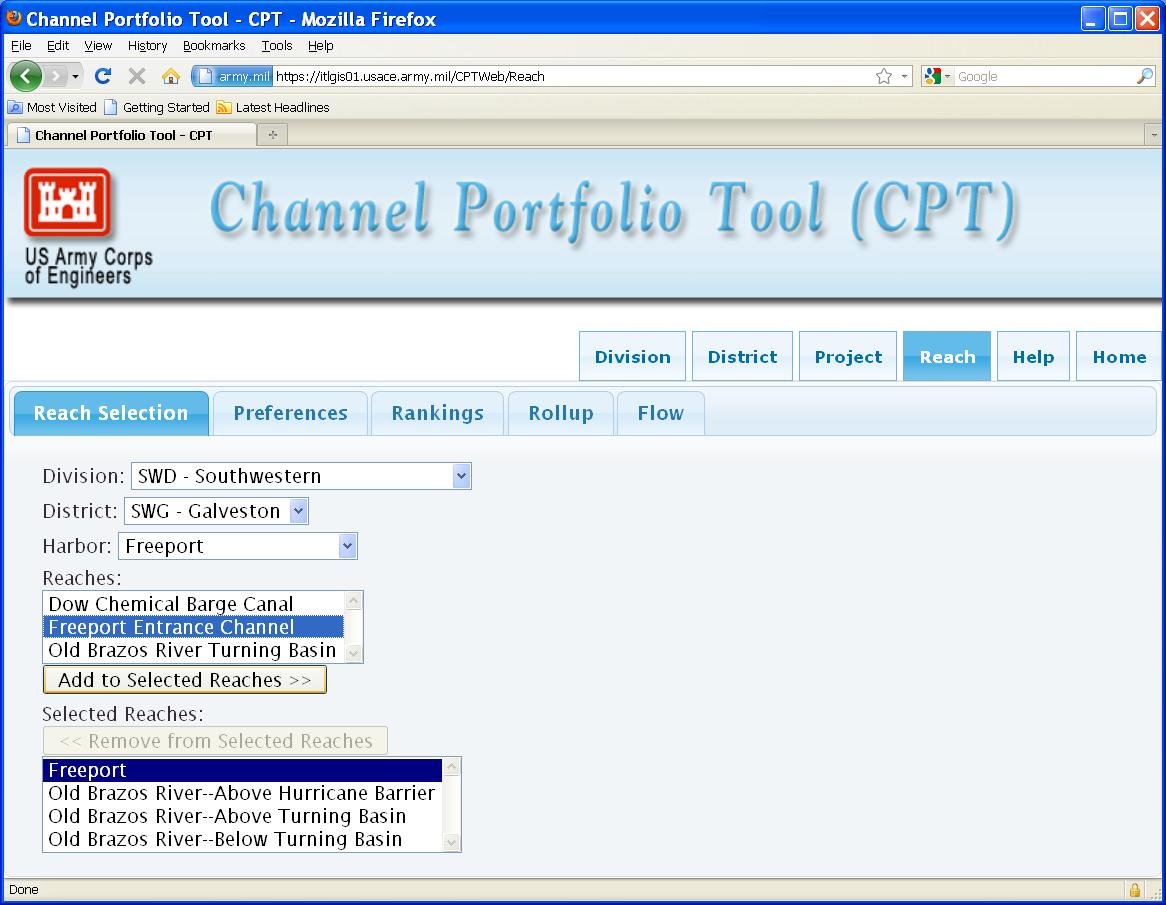Open the CPT Help navigation button
This screenshot has height=905, width=1166.
click(x=1034, y=356)
